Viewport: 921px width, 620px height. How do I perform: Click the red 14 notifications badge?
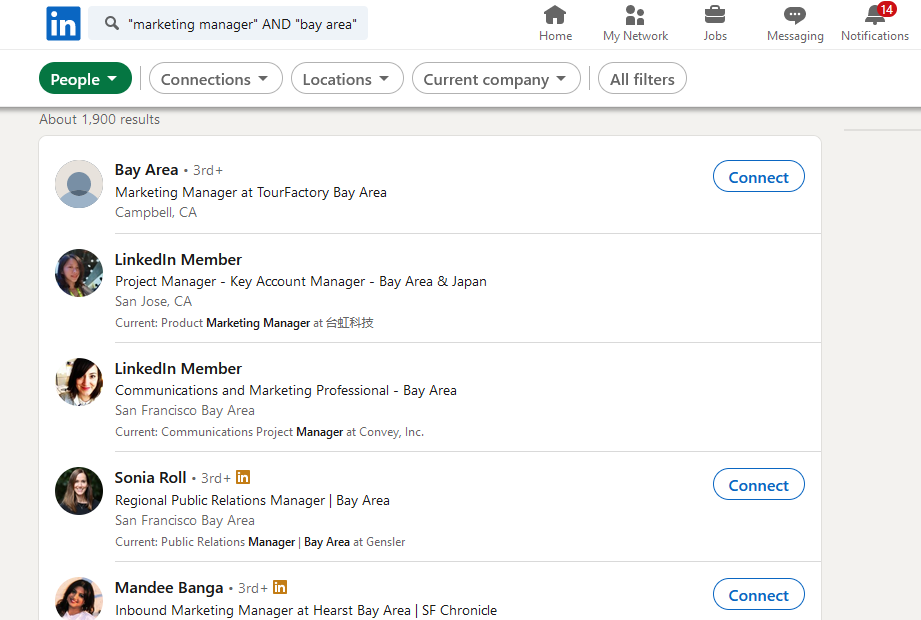coord(886,9)
